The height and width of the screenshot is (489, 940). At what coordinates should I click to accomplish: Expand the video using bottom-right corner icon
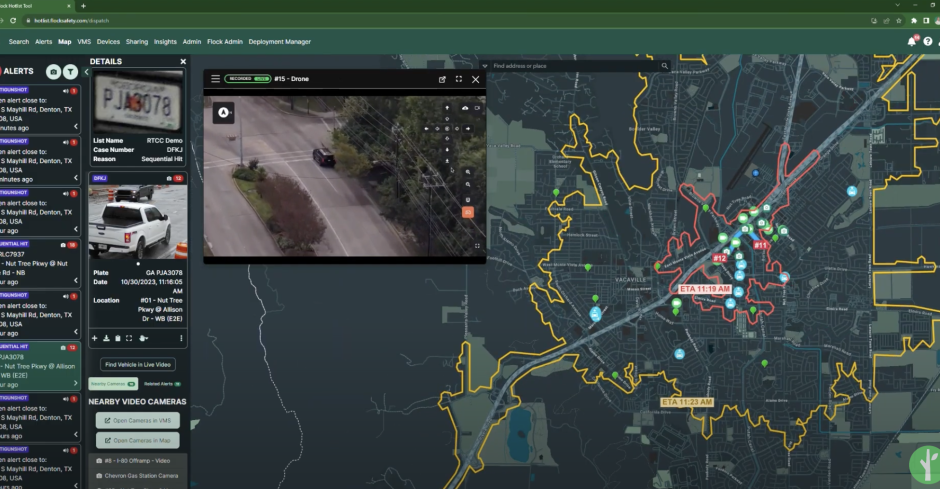[x=477, y=246]
